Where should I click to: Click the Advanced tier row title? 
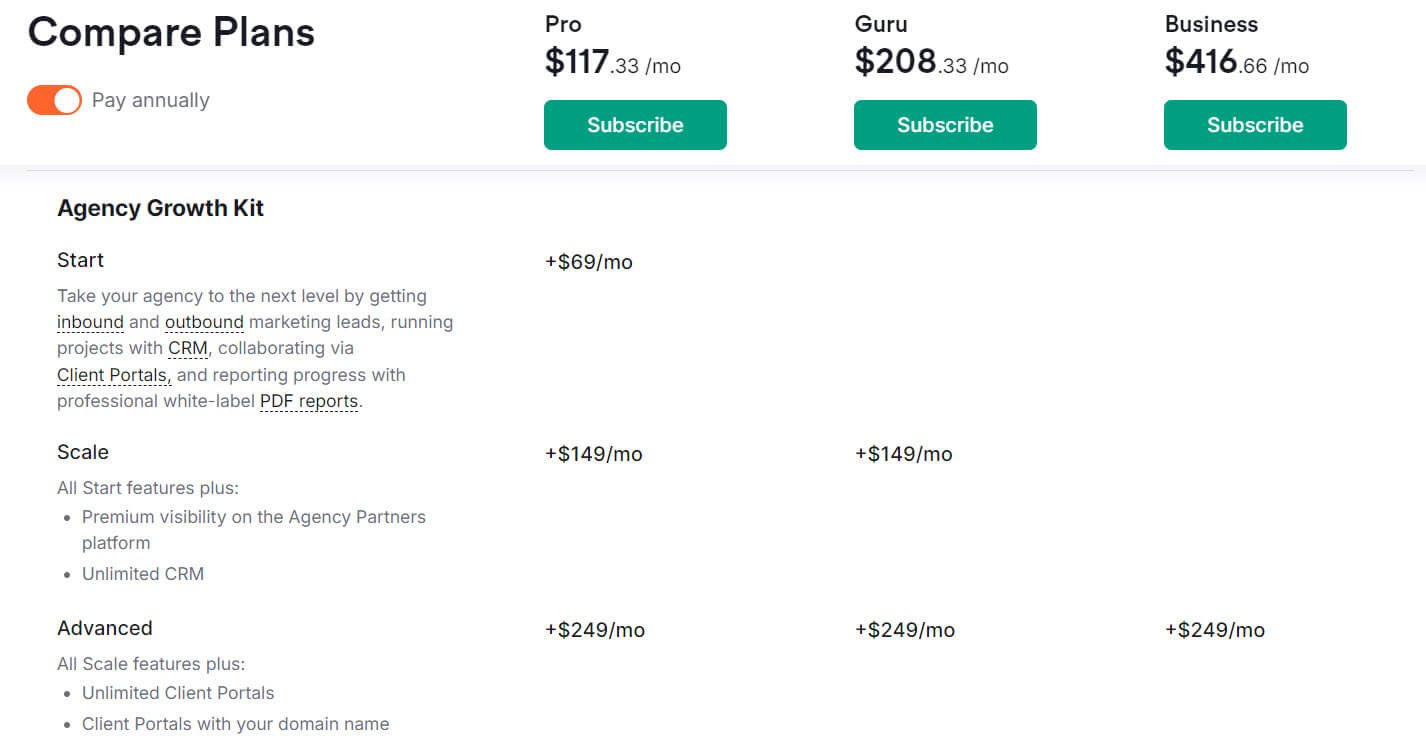coord(105,628)
